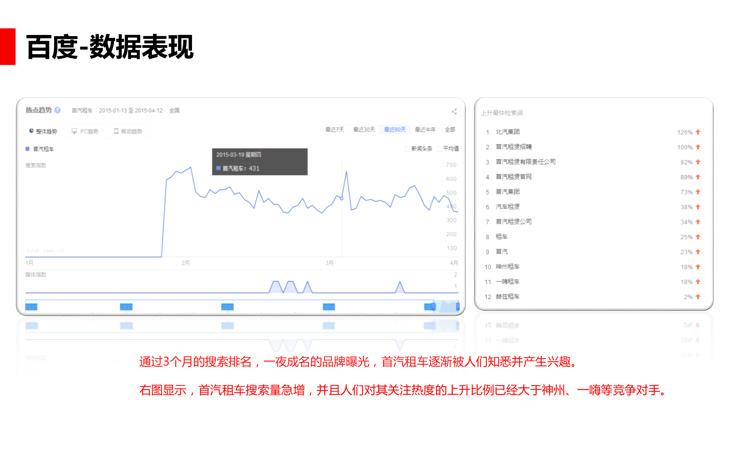Click the up arrow beside 34% growth
The image size is (750, 457).
pos(698,222)
